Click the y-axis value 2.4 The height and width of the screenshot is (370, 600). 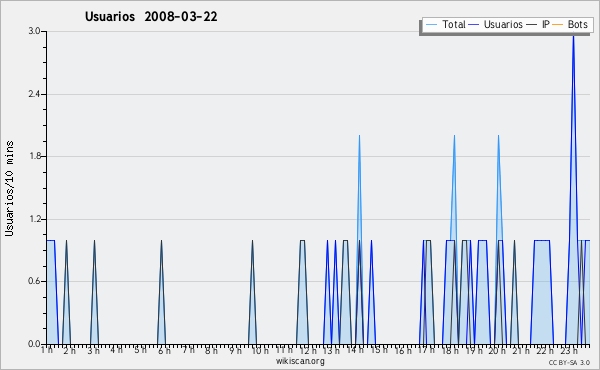[x=34, y=94]
